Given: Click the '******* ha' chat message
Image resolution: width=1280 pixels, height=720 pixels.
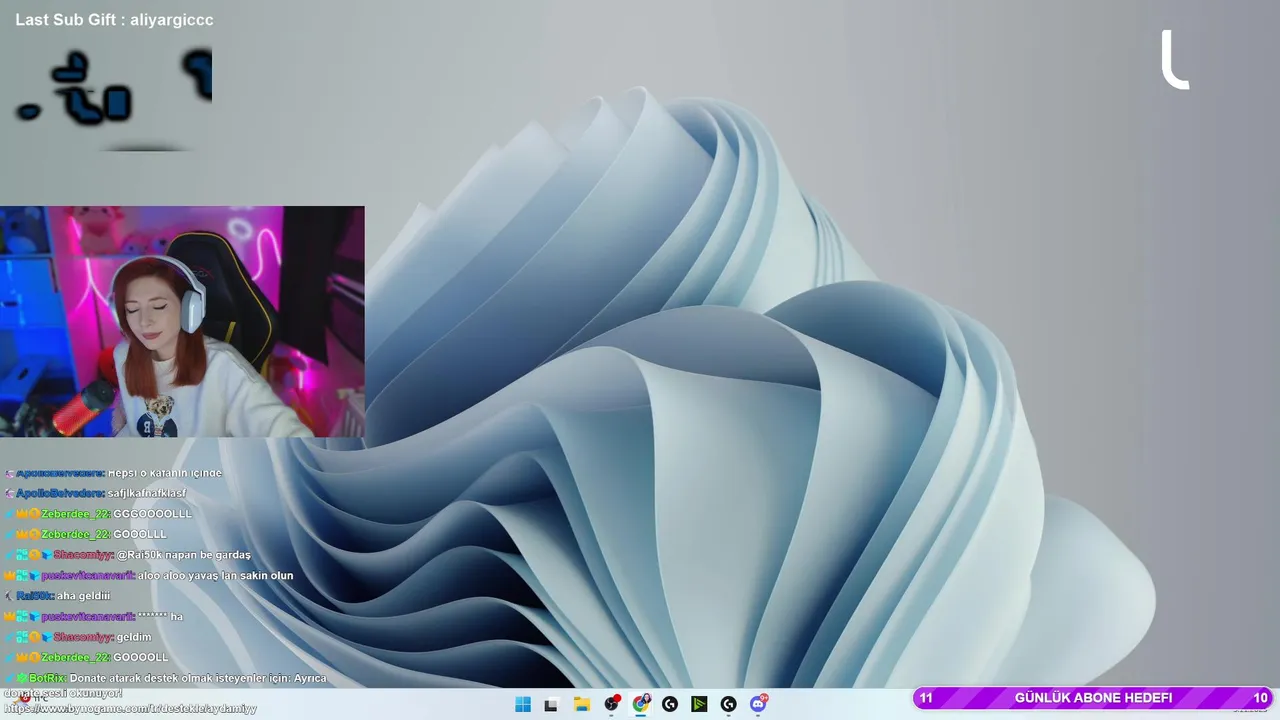Looking at the screenshot, I should coord(160,617).
